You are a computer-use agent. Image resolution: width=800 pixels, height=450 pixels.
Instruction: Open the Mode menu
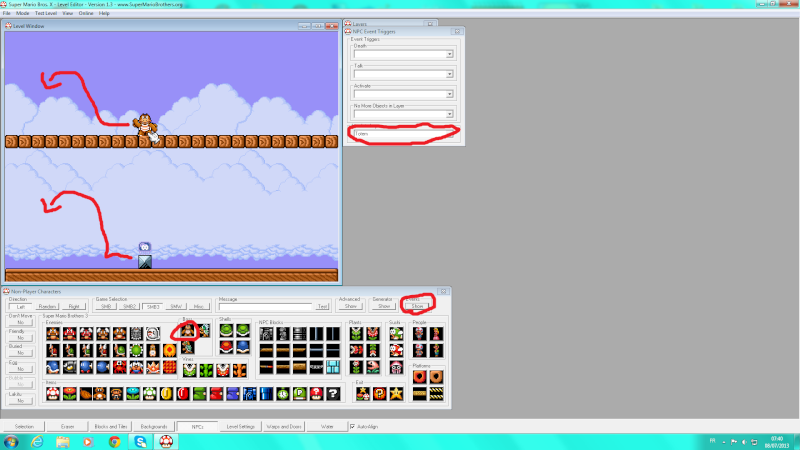coord(22,13)
